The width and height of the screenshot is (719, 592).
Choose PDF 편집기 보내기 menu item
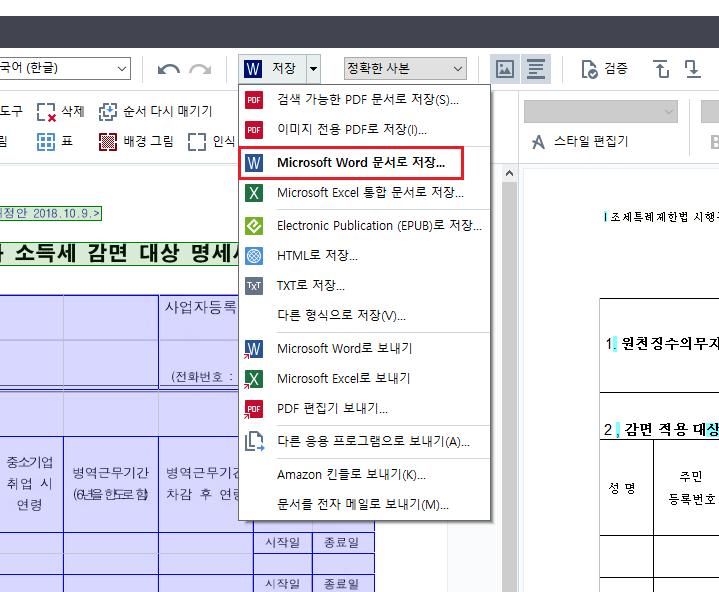click(x=365, y=409)
